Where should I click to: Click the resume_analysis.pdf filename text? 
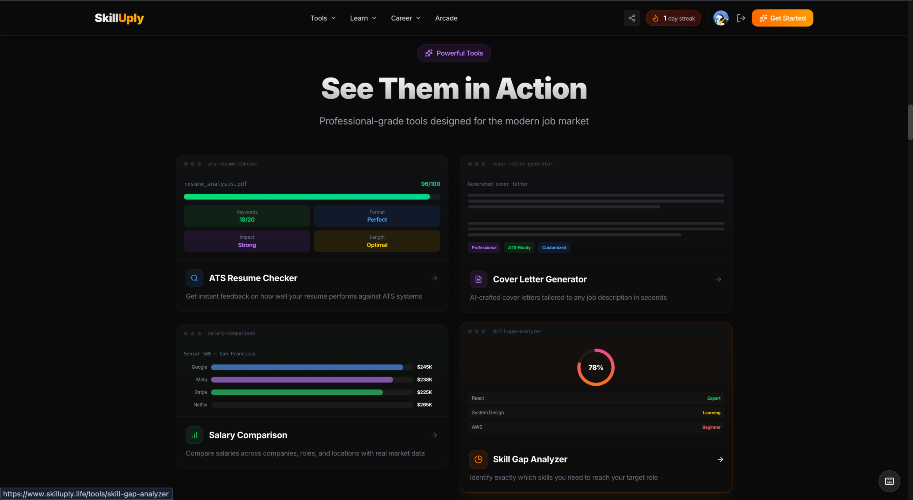(215, 184)
